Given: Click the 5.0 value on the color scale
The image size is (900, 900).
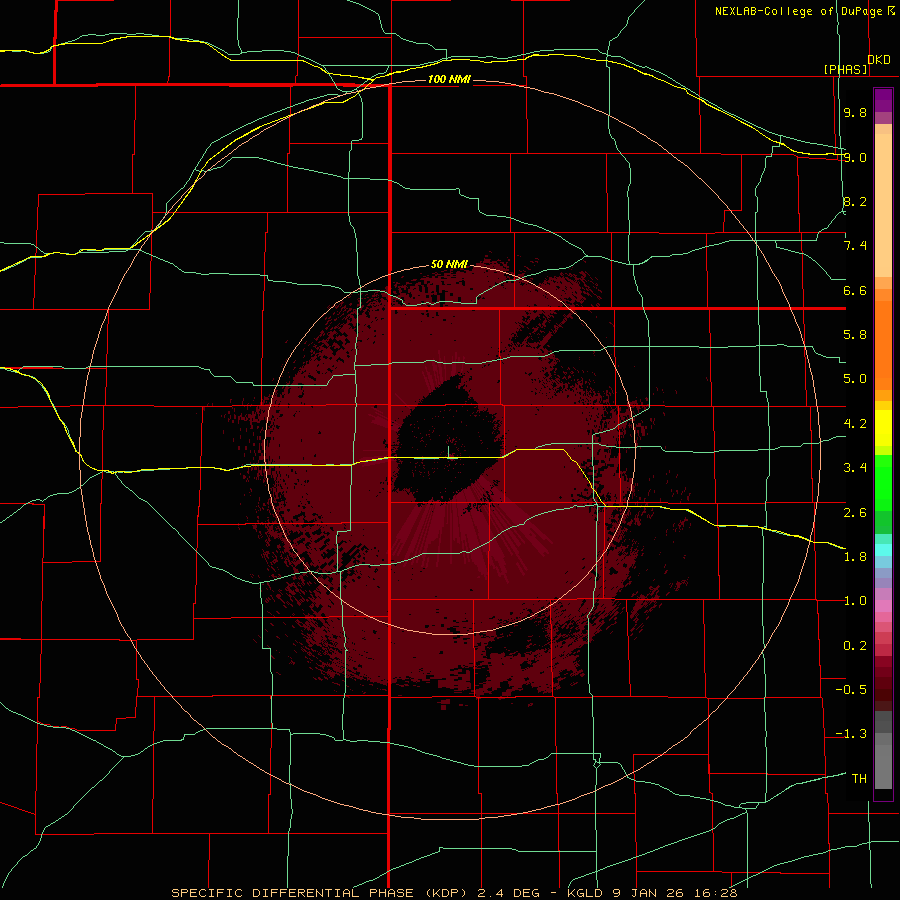Looking at the screenshot, I should (855, 379).
